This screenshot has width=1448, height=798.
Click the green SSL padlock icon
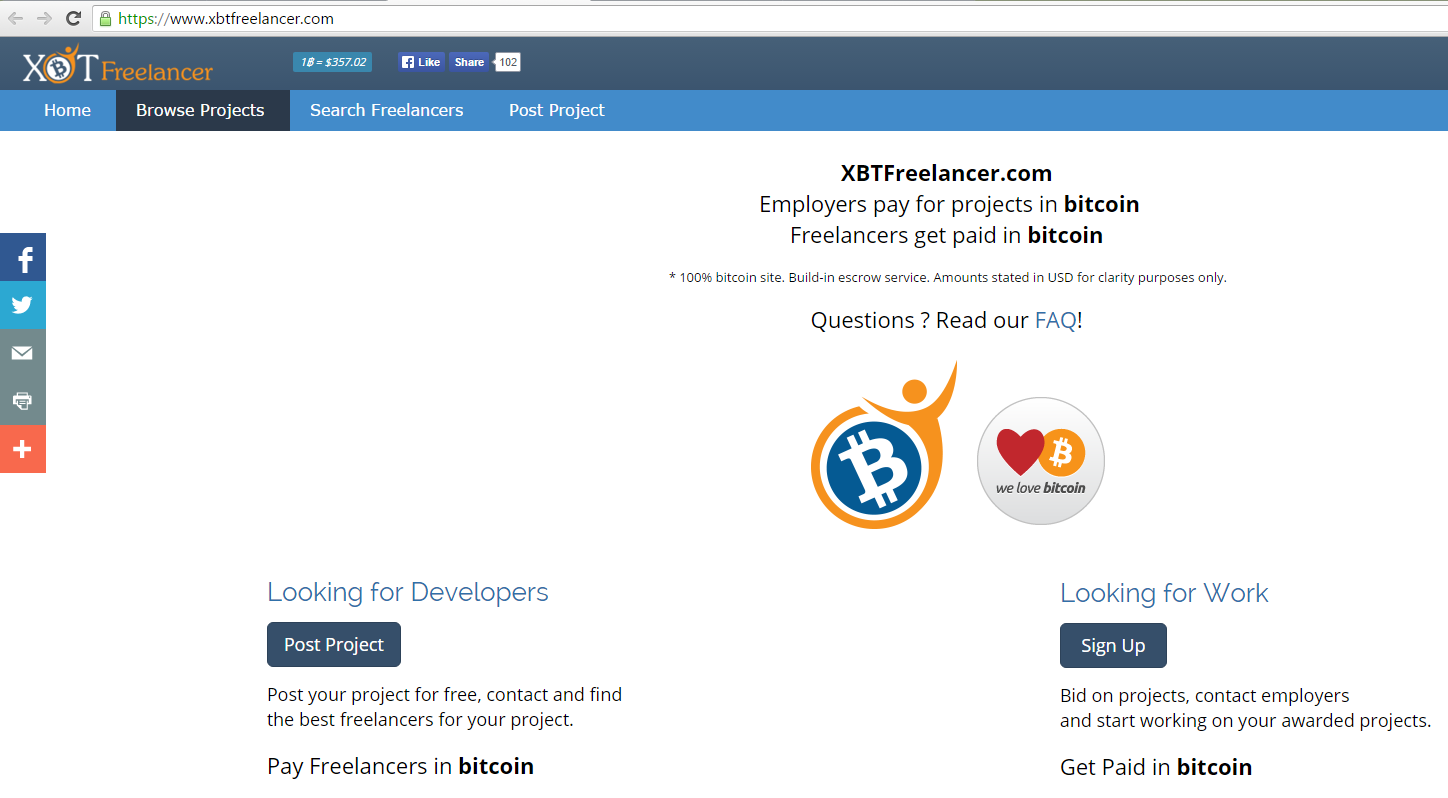[105, 19]
